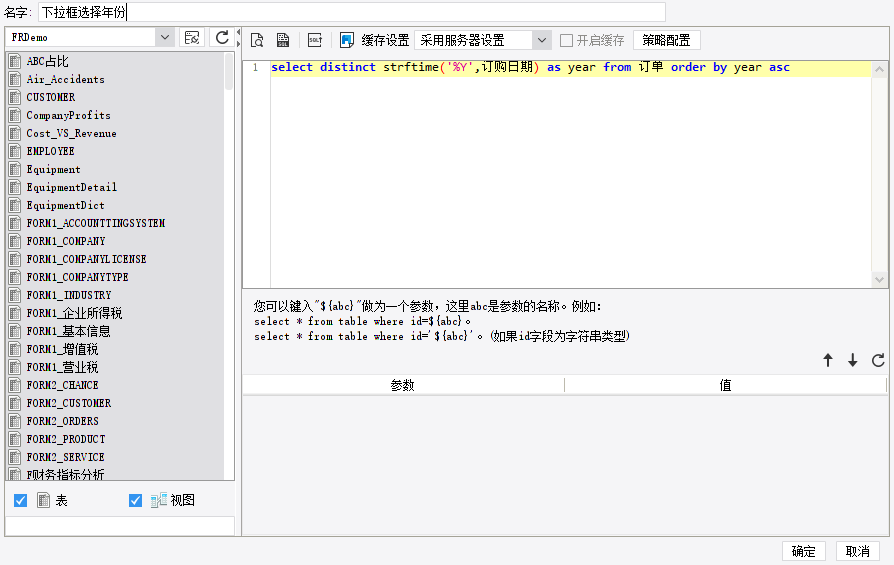This screenshot has height=565, width=894.
Task: Click the save SQL file icon
Action: [283, 40]
